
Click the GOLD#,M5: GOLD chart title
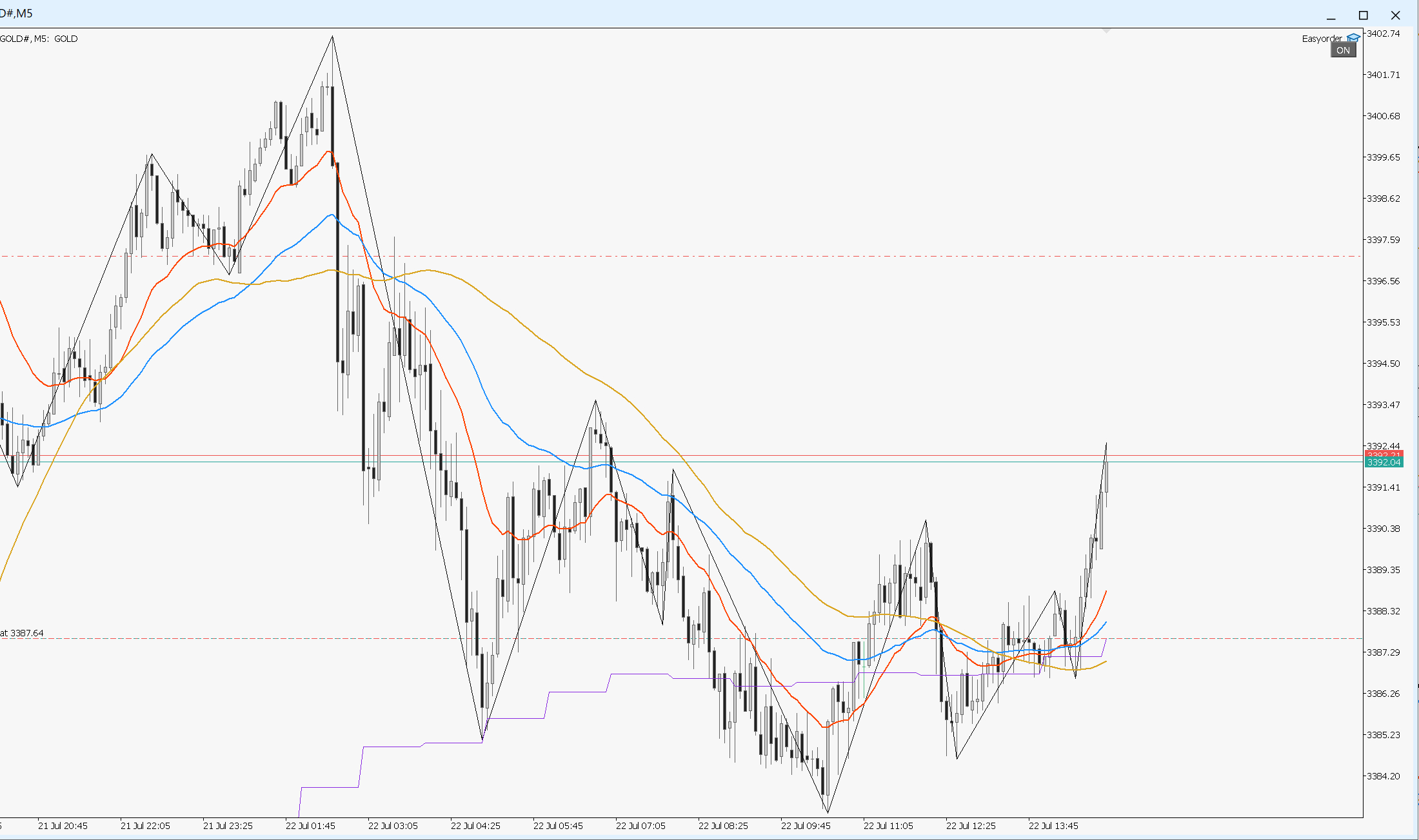coord(39,39)
